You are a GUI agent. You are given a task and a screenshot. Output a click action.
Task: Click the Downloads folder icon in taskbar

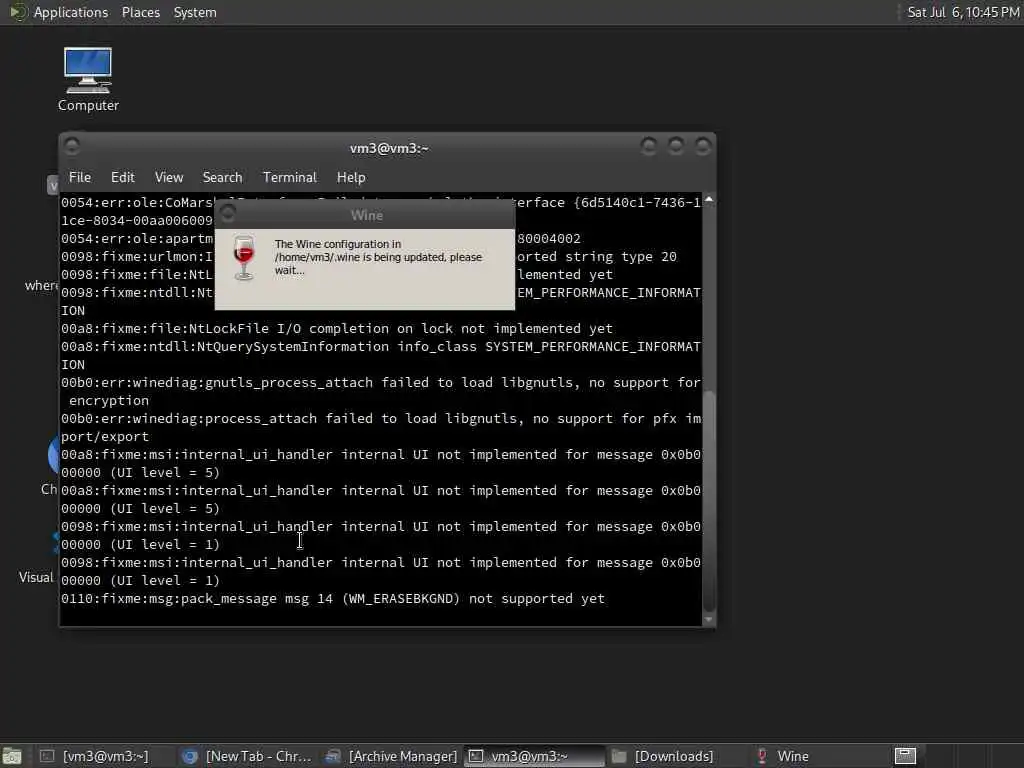point(619,756)
